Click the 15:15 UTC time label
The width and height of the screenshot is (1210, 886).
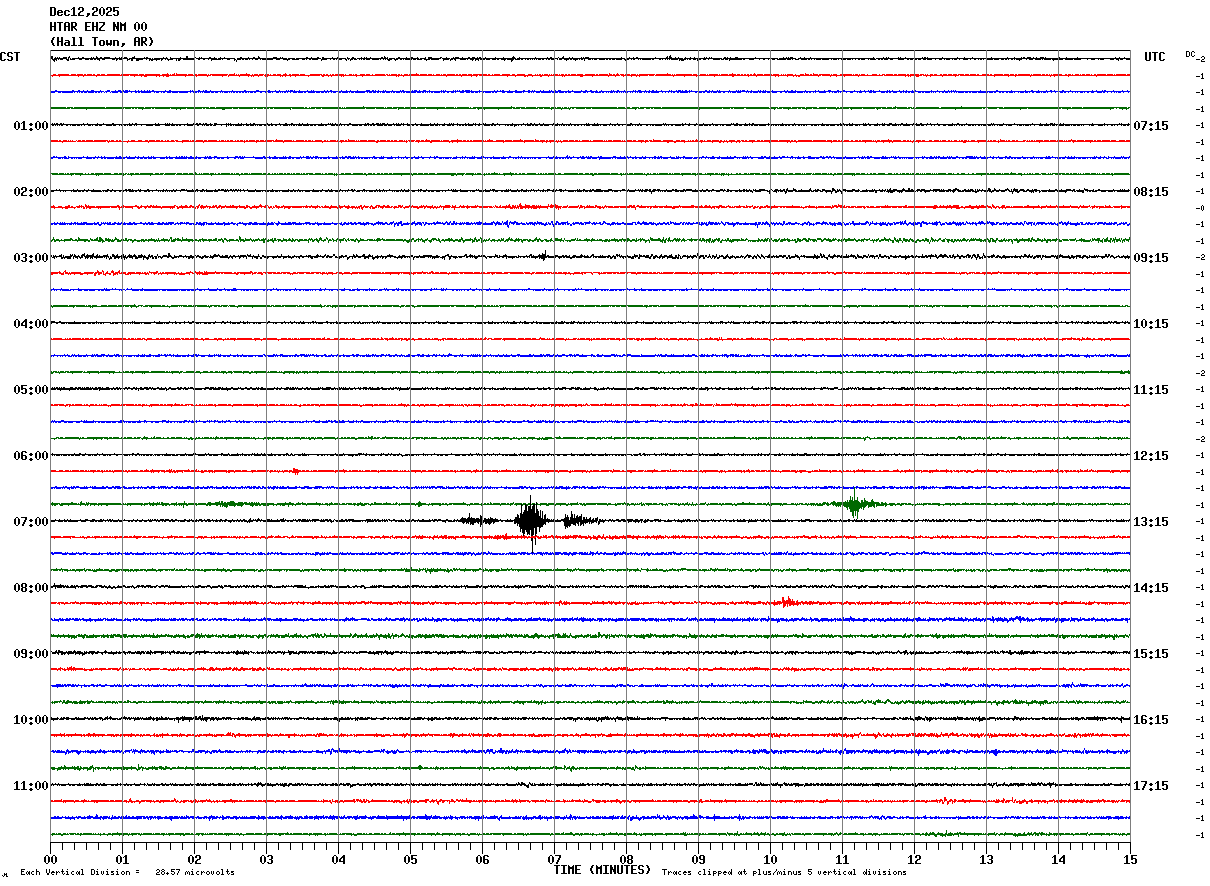(x=1151, y=654)
